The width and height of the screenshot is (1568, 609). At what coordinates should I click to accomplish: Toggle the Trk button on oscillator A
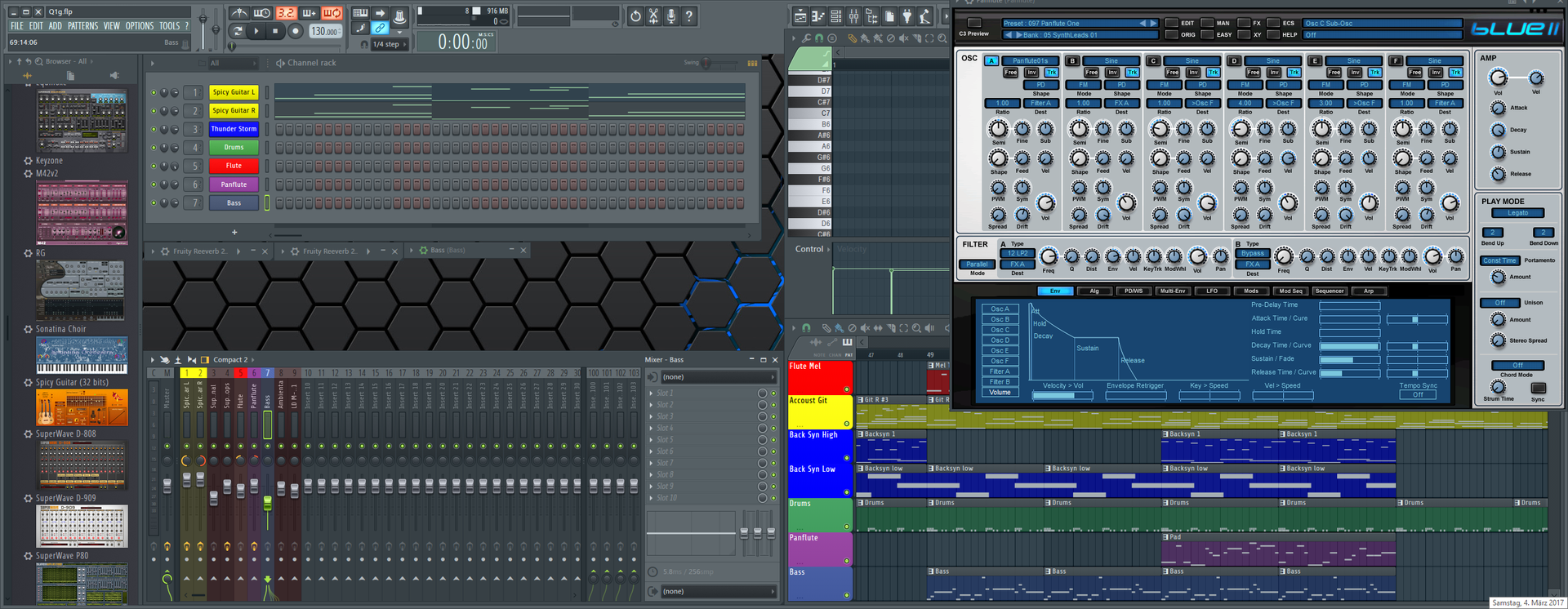pyautogui.click(x=1051, y=73)
